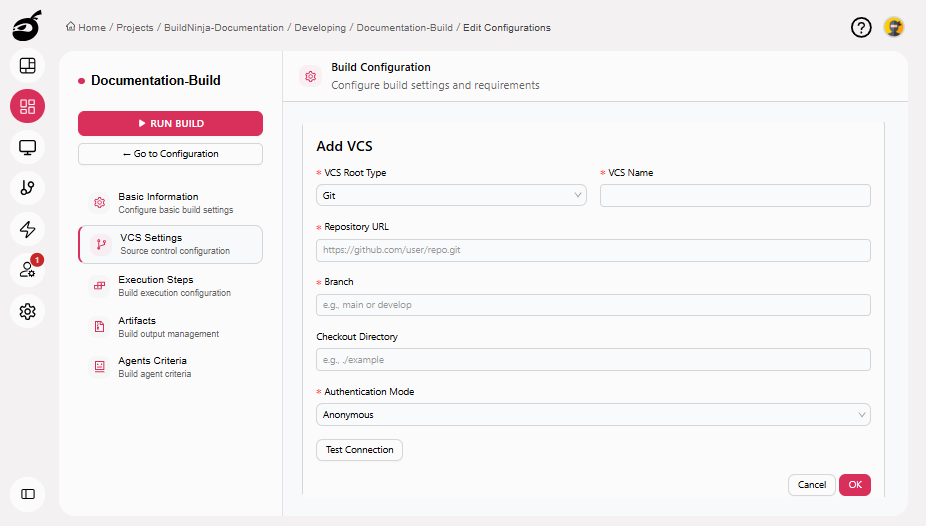Open the lightning bolt sidebar icon
The image size is (926, 526).
[28, 229]
